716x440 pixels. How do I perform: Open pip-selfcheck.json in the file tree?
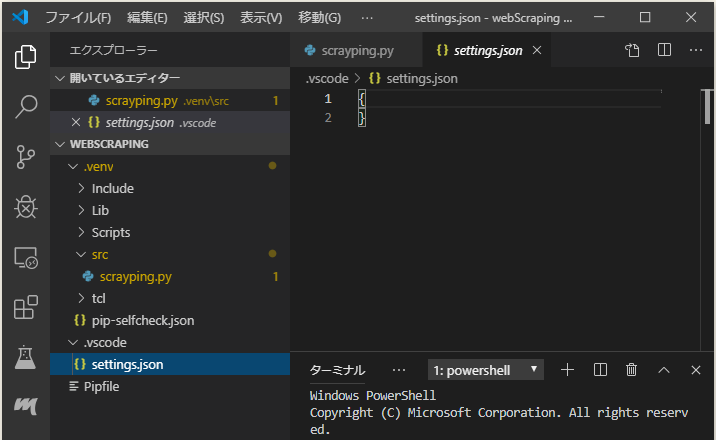tap(170, 320)
